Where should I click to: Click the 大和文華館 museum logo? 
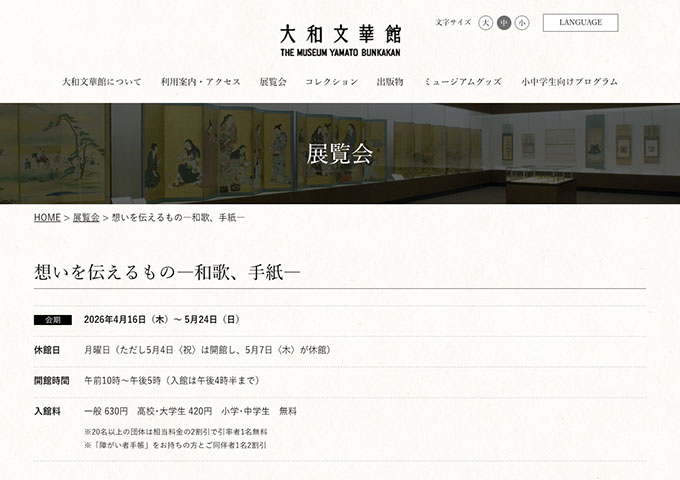tap(340, 40)
